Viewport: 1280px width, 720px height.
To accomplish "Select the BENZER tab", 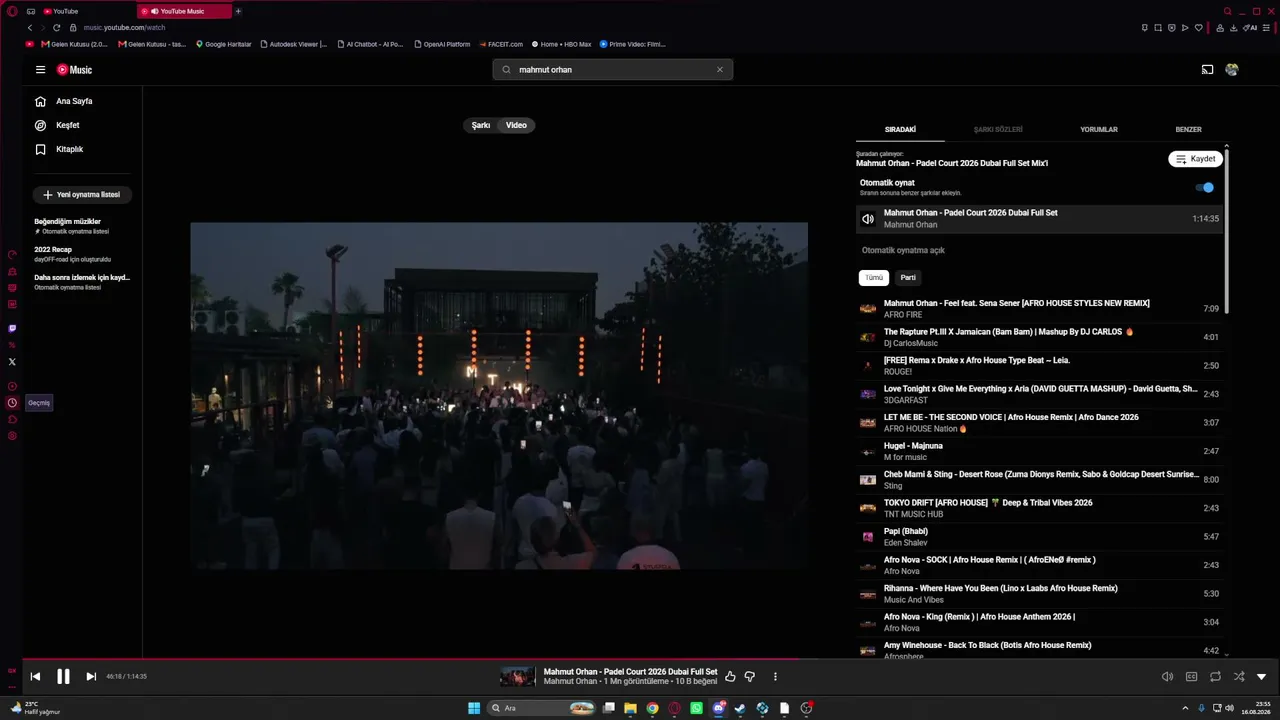I will [x=1188, y=130].
